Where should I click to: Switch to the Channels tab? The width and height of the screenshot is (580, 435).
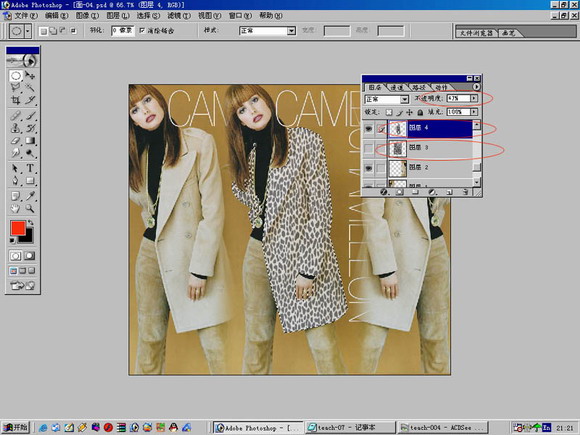[x=397, y=87]
